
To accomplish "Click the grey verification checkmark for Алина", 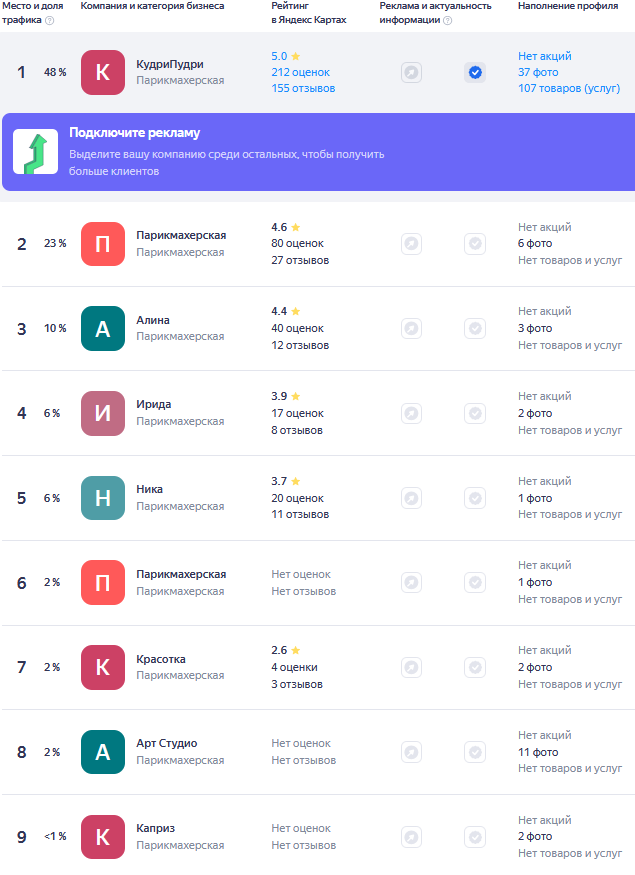I will click(475, 328).
